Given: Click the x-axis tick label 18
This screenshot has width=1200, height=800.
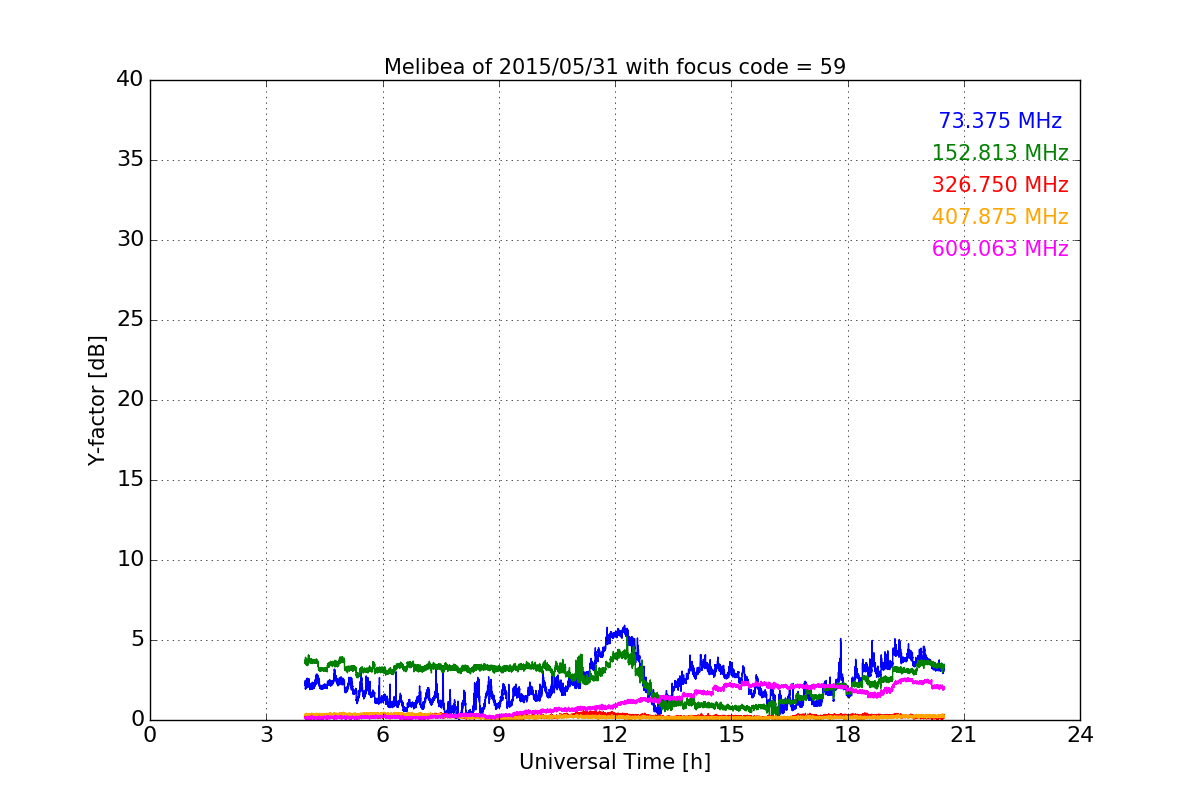Looking at the screenshot, I should 848,735.
